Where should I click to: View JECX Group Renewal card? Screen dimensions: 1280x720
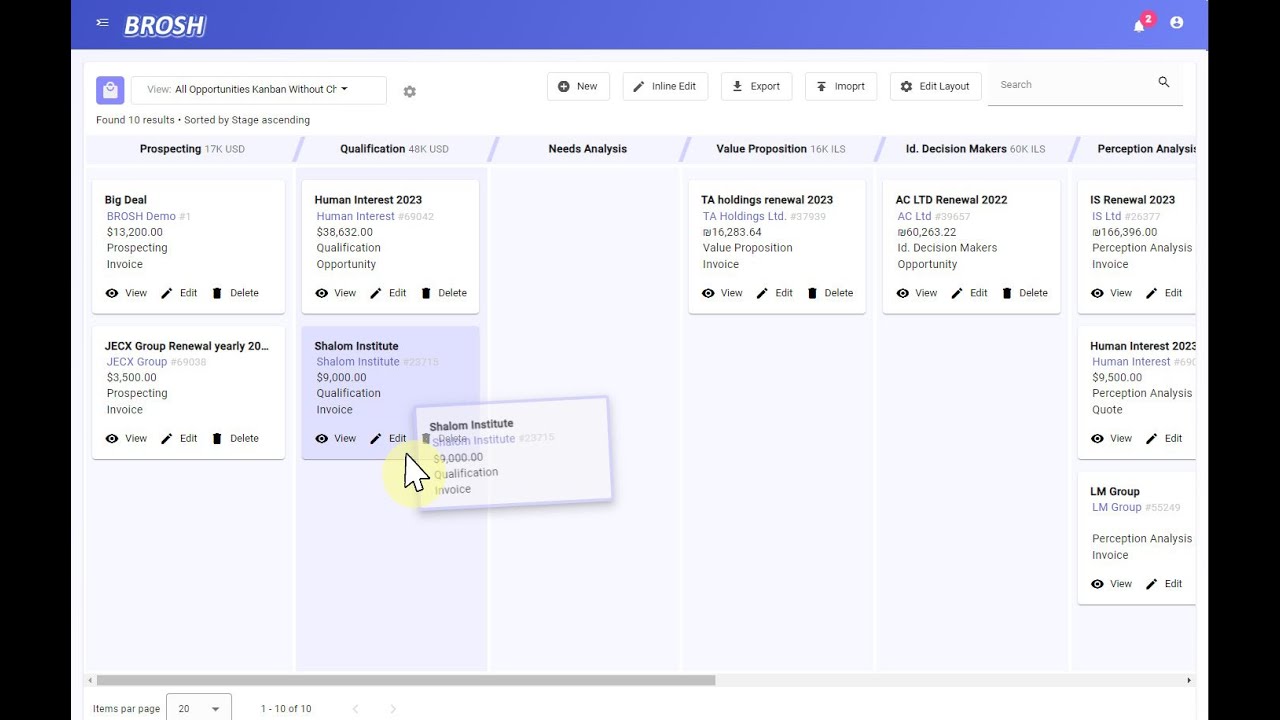[126, 438]
